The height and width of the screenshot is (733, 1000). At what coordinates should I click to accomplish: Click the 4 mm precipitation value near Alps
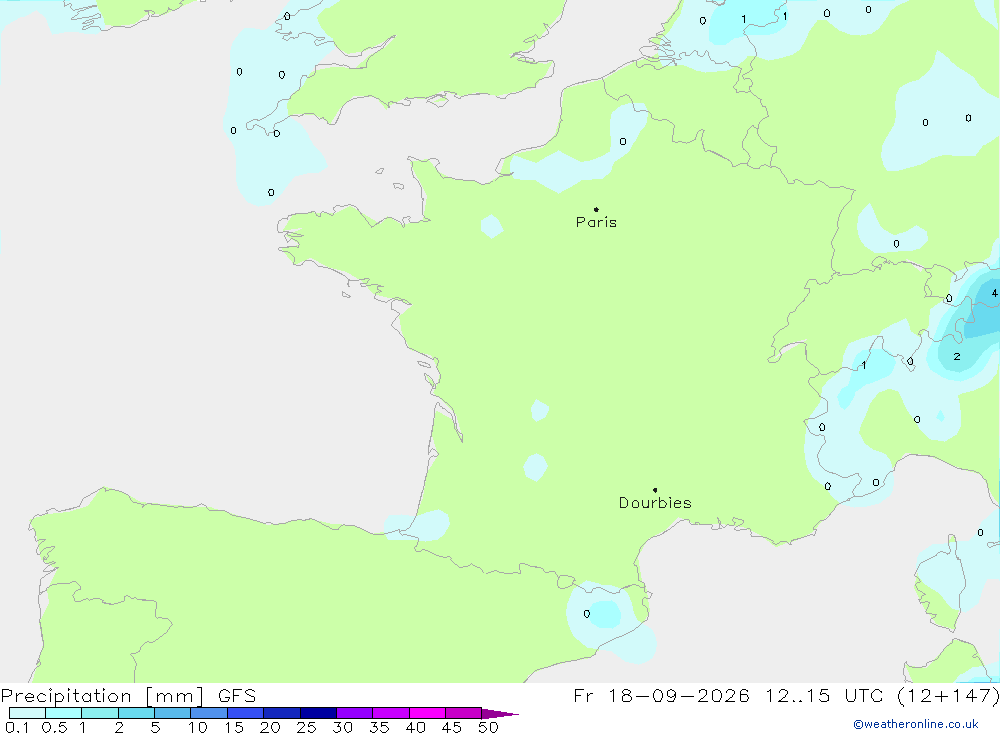coord(994,293)
